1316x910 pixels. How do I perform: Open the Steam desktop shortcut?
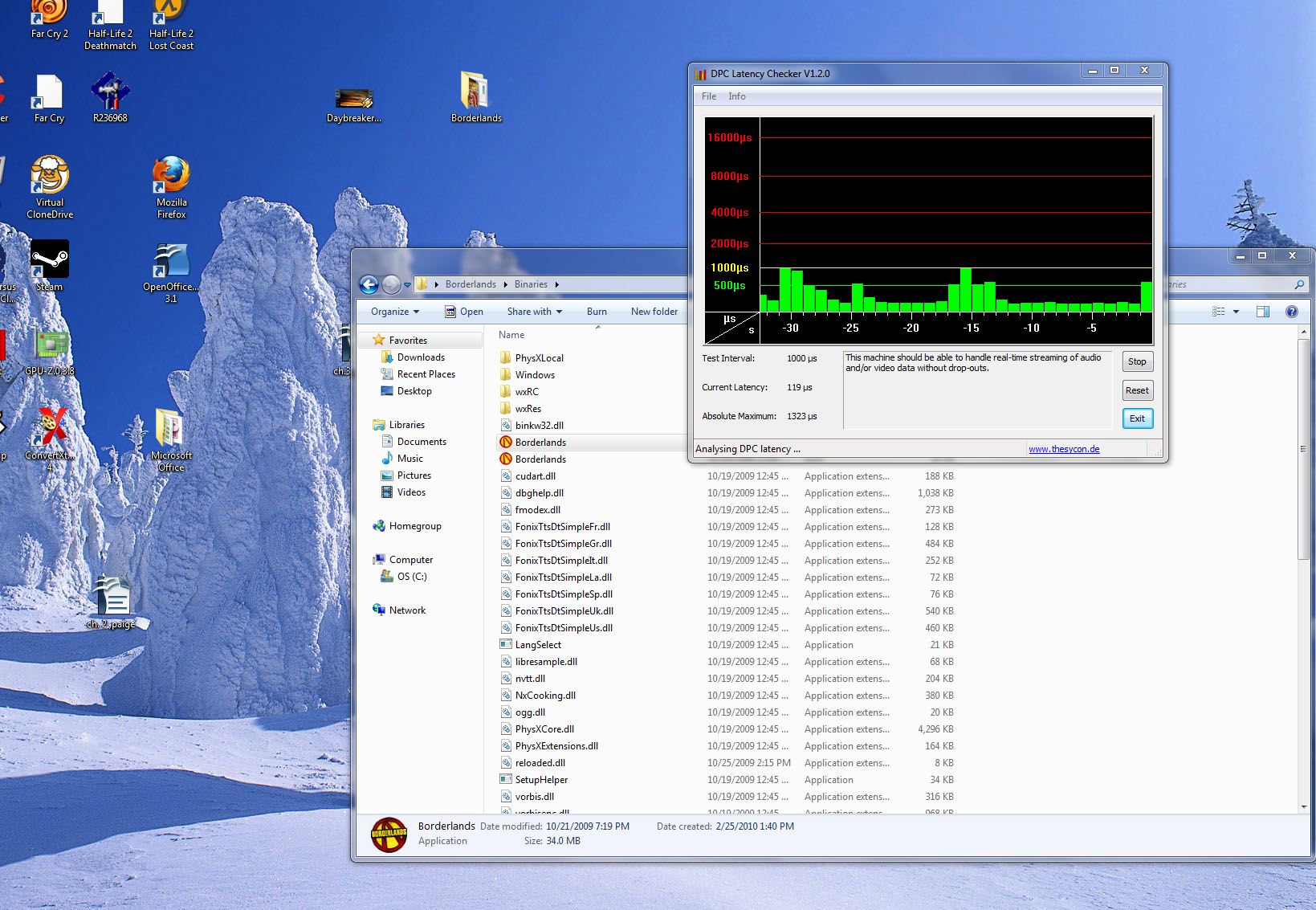tap(49, 266)
